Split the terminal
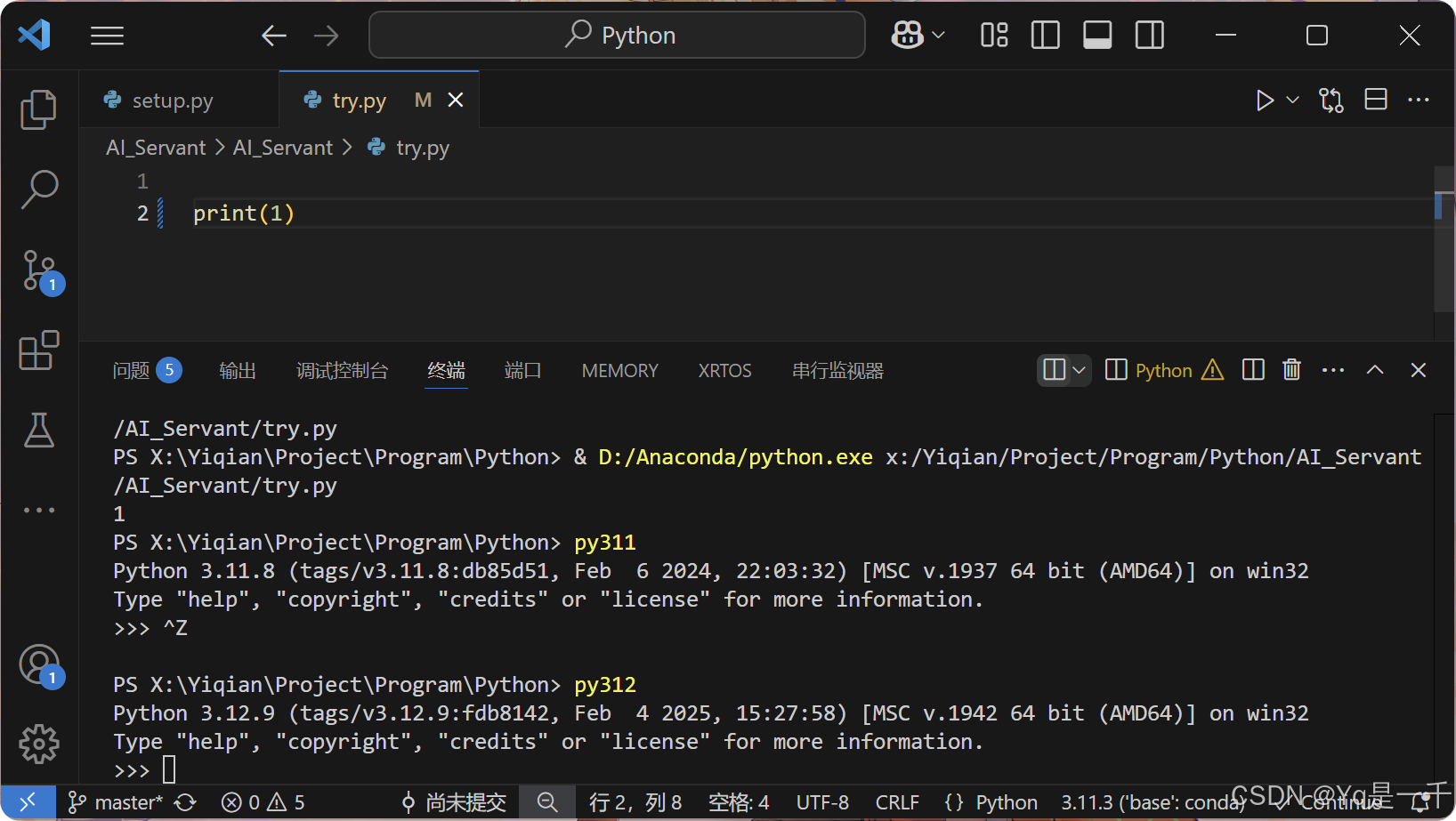1456x821 pixels. coord(1252,370)
